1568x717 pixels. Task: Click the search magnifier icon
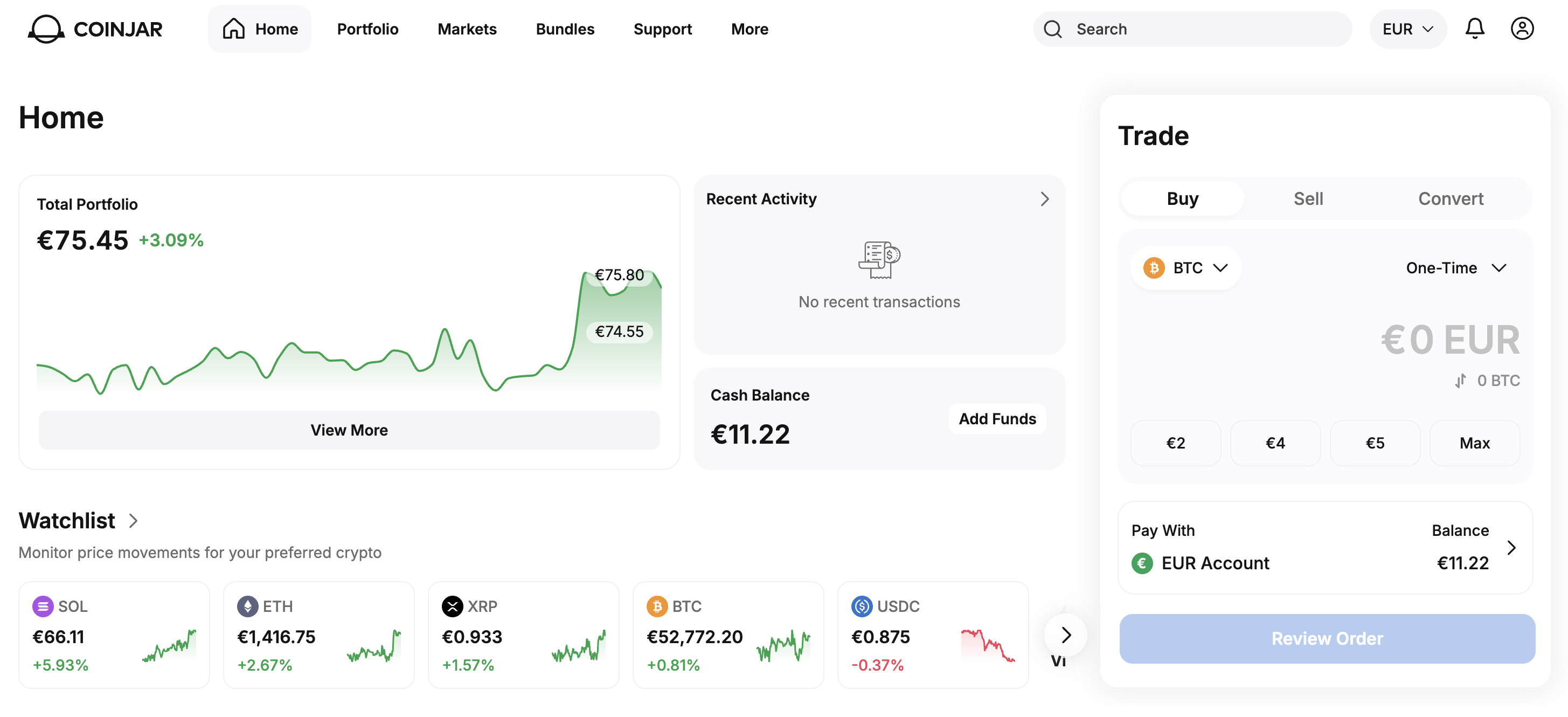pyautogui.click(x=1052, y=29)
